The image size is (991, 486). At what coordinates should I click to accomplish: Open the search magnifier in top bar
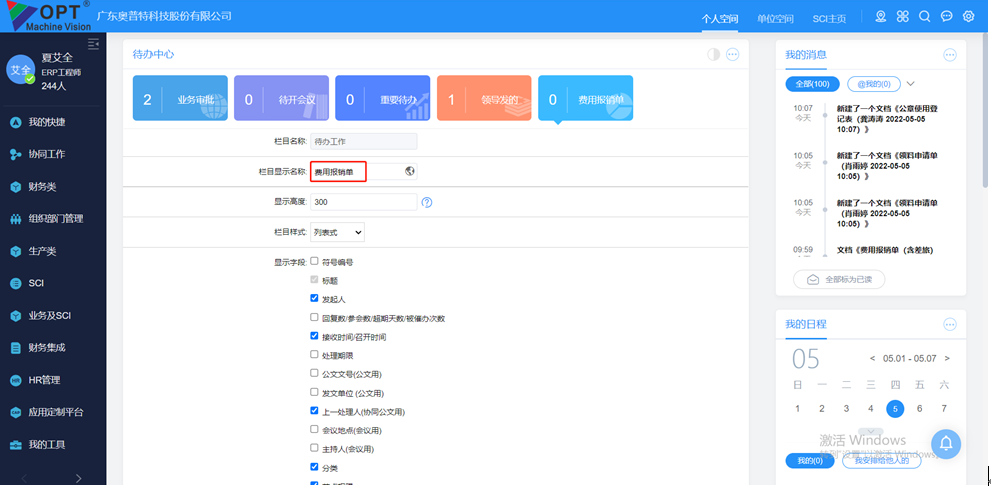(925, 17)
